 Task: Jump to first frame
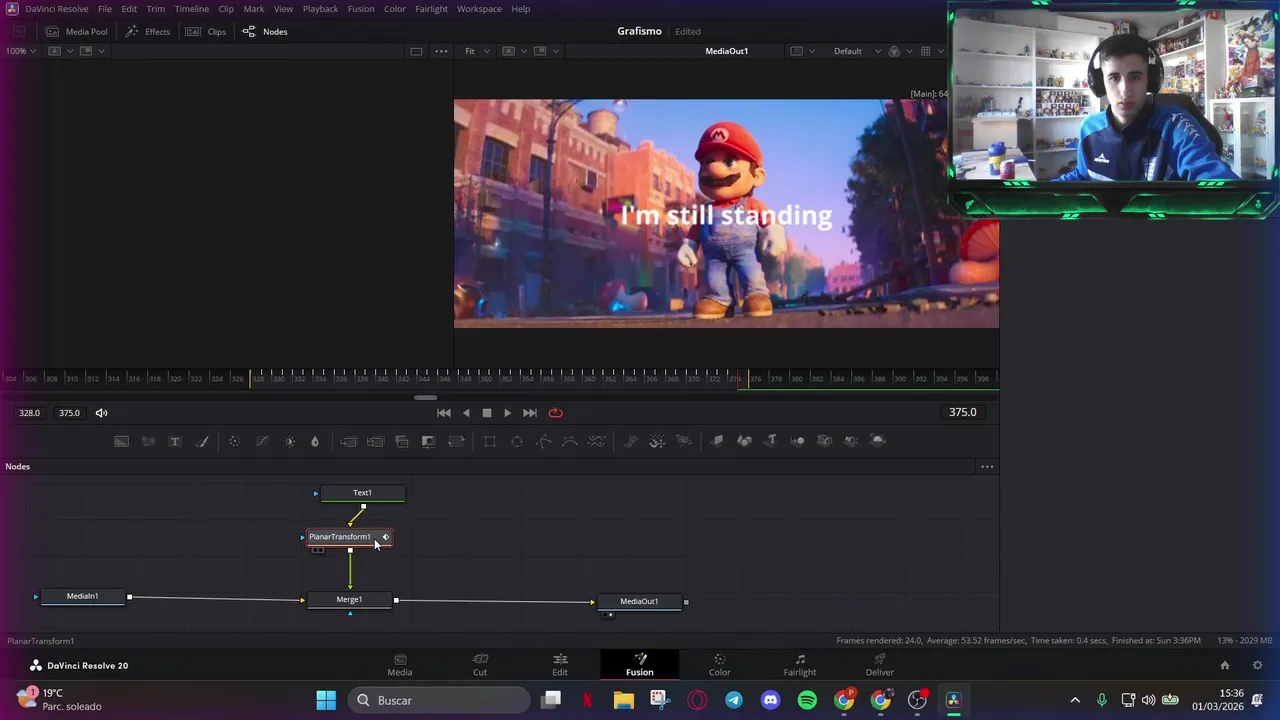pos(444,413)
